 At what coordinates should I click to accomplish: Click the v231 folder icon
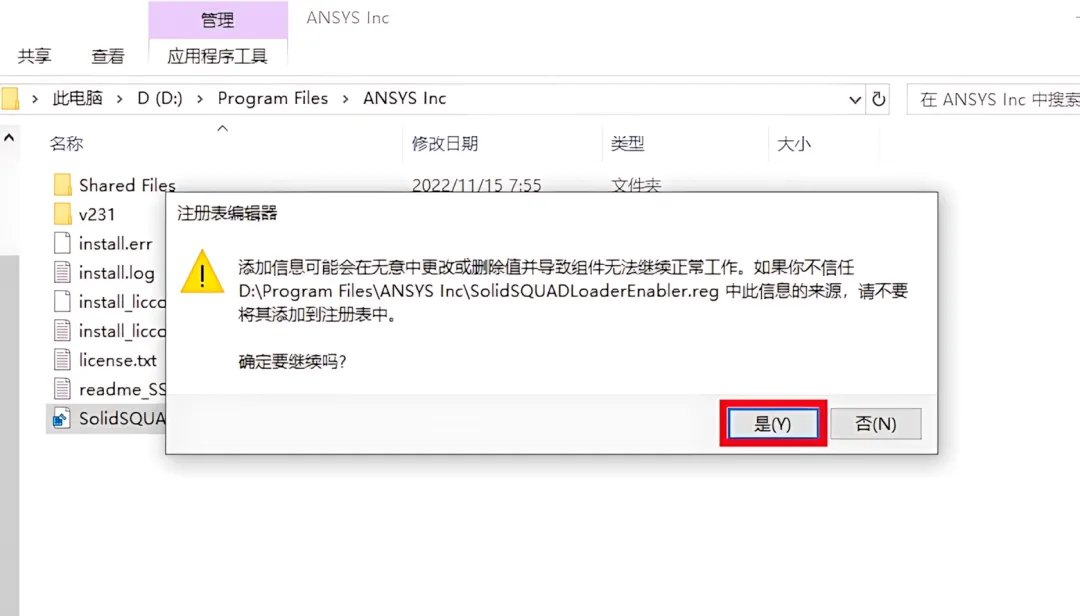pyautogui.click(x=62, y=214)
